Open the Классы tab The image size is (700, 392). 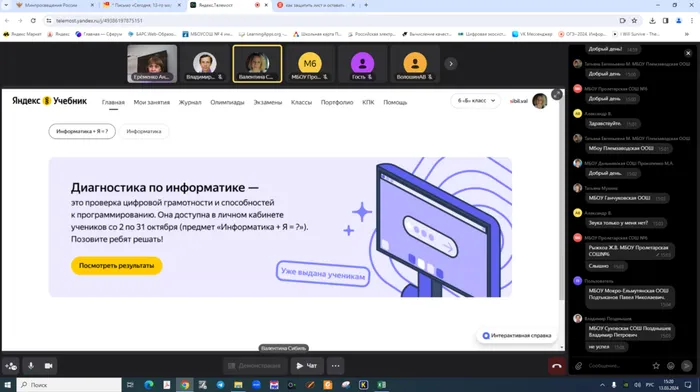(301, 102)
